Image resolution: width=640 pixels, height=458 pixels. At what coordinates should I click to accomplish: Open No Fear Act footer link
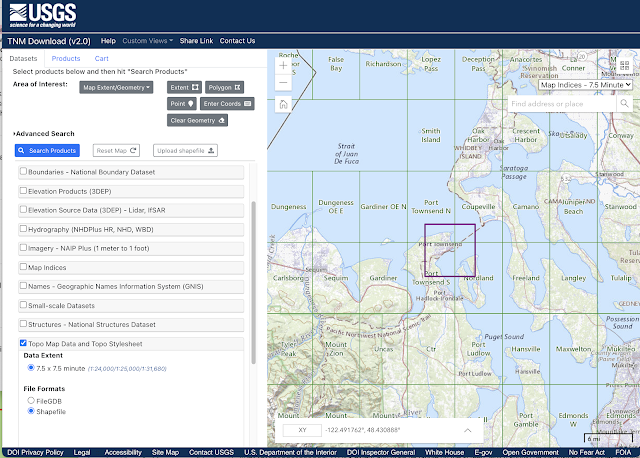coord(587,452)
